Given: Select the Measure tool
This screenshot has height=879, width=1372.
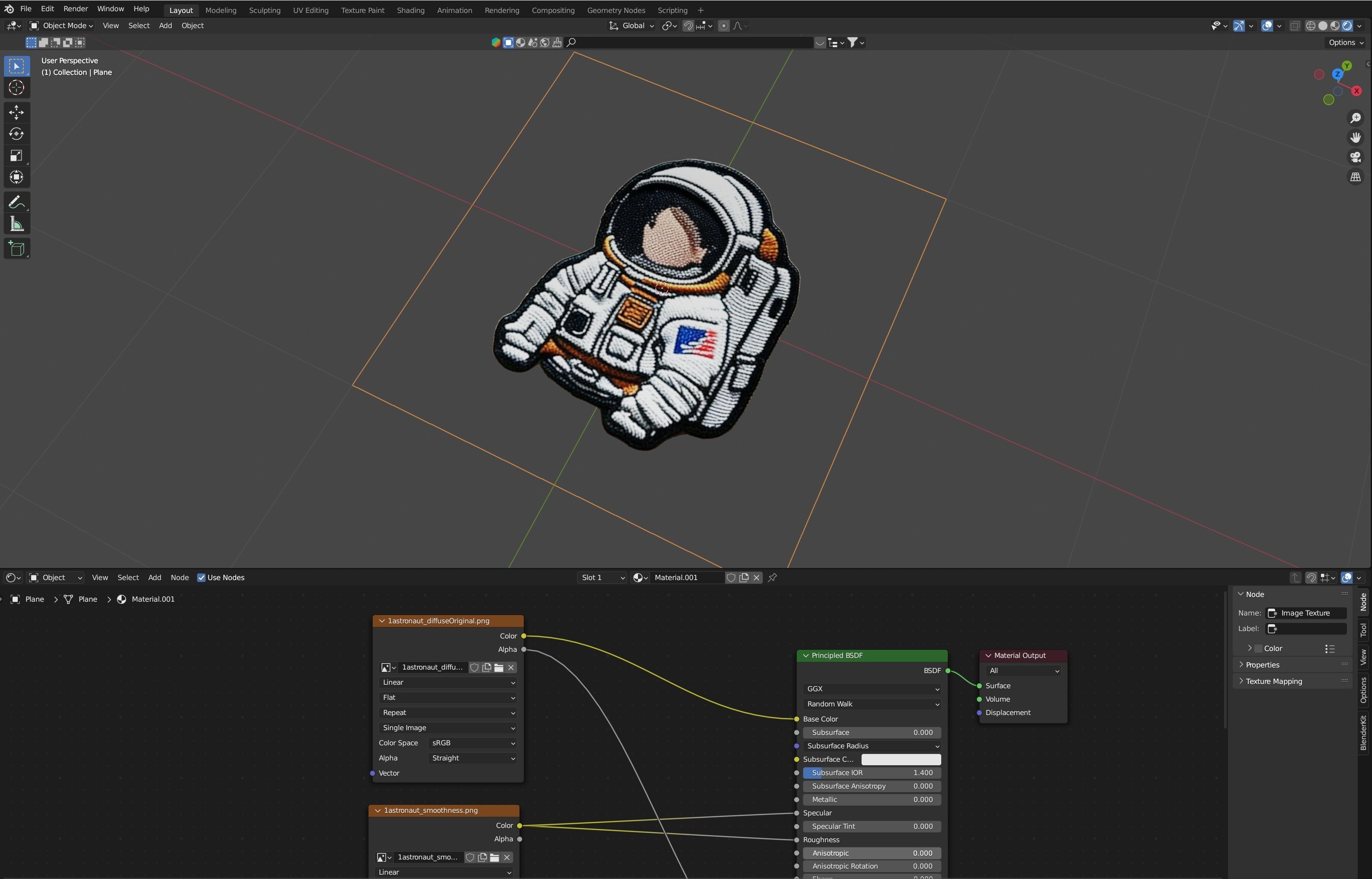Looking at the screenshot, I should coord(16,224).
